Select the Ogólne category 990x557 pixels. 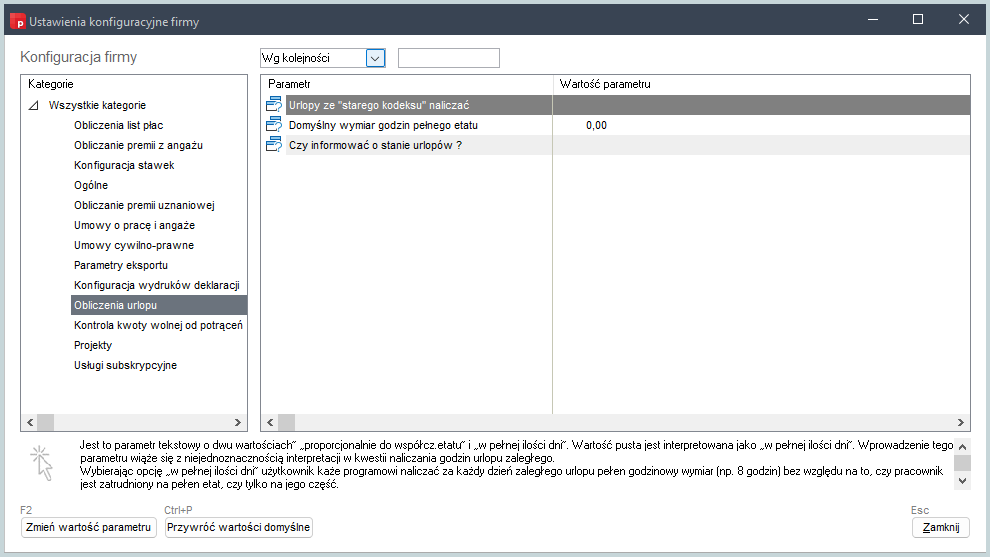tap(91, 185)
